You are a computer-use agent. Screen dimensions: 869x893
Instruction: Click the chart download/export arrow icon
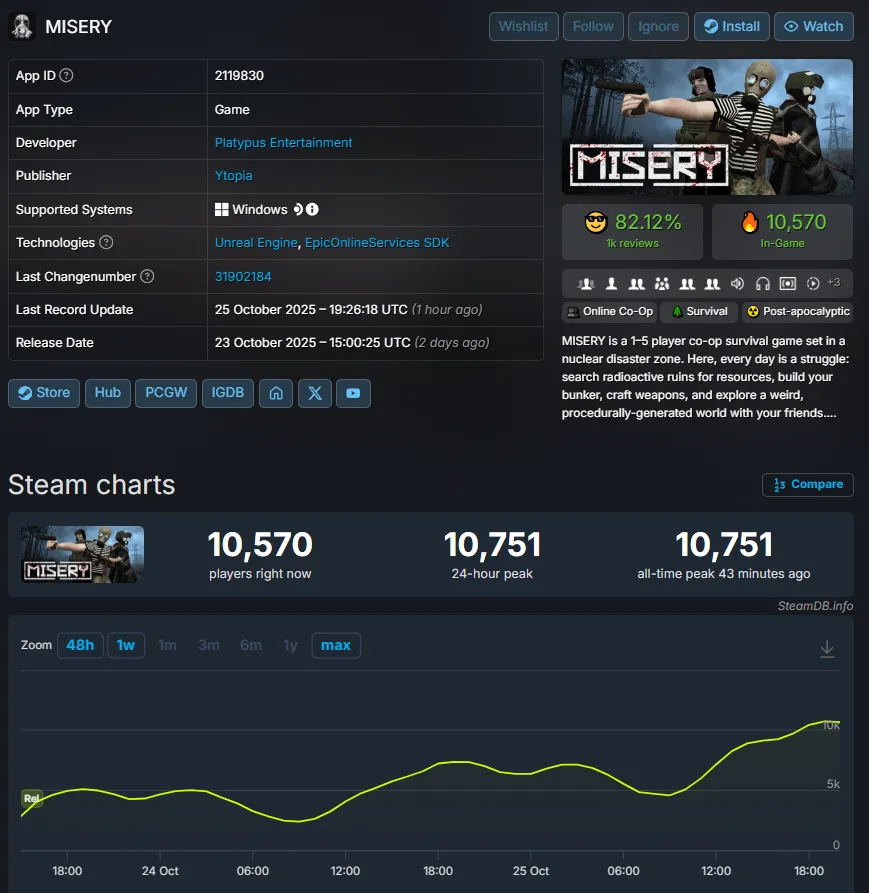pyautogui.click(x=827, y=649)
